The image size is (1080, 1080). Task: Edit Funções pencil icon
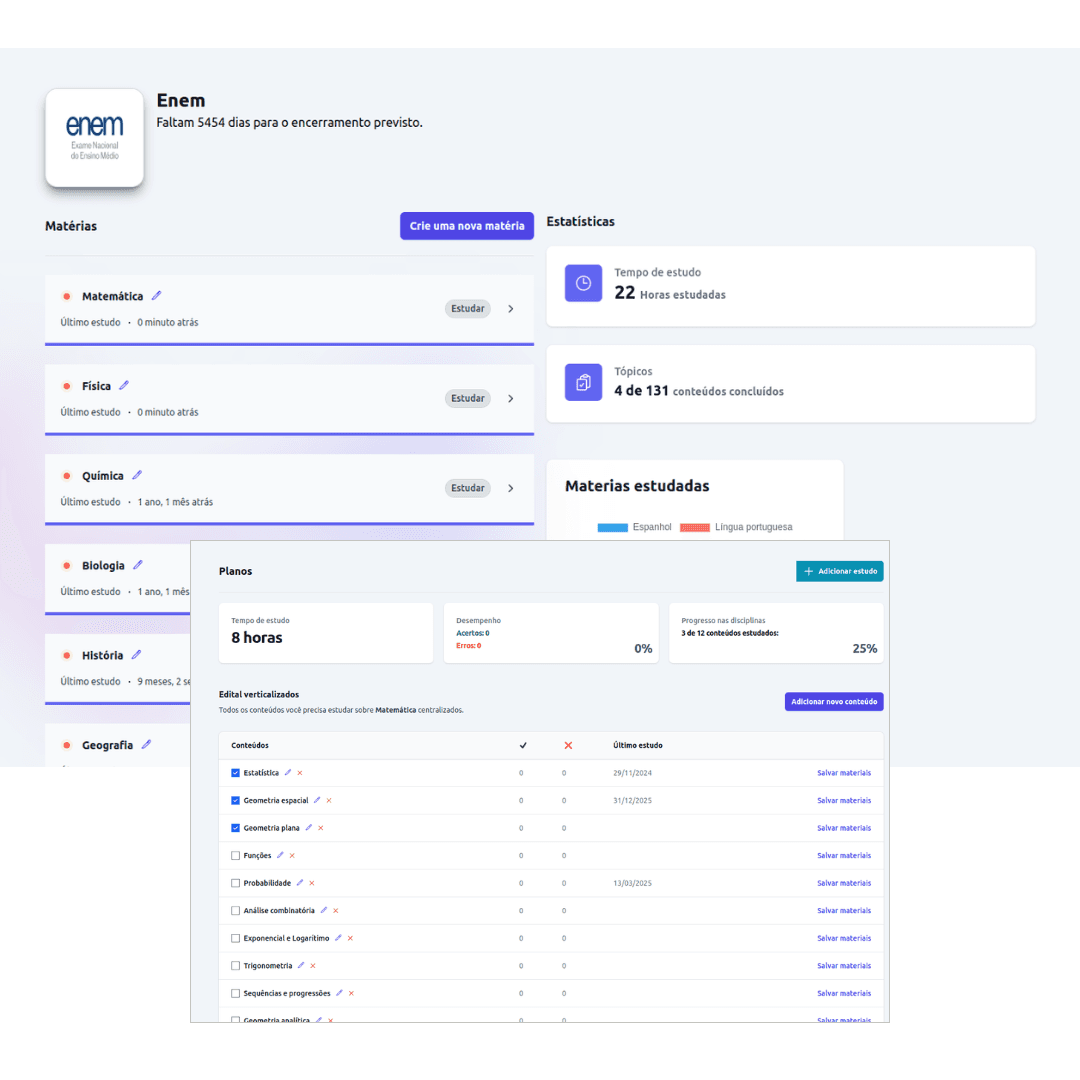280,855
